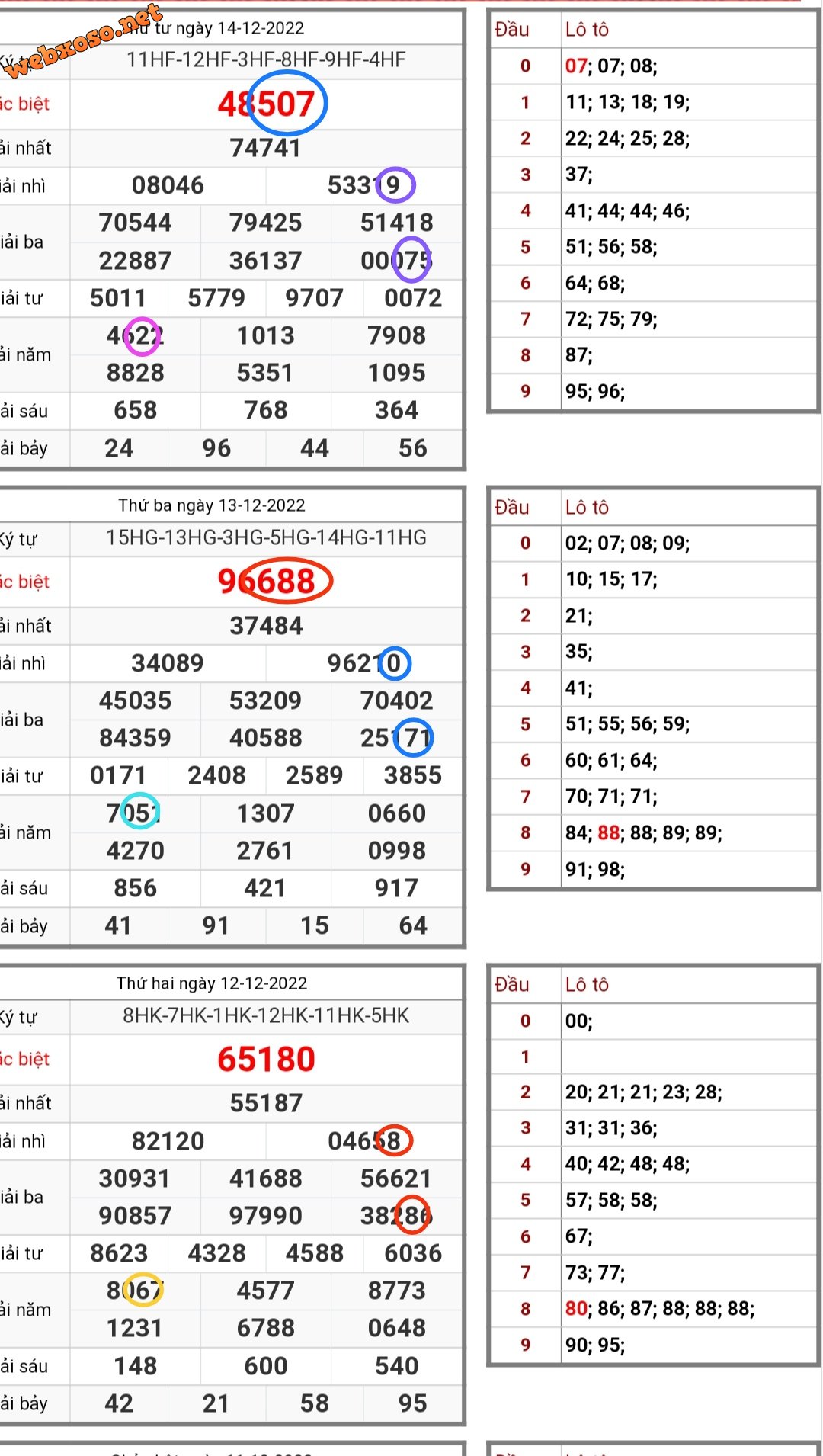Select the number 79425

tap(266, 223)
